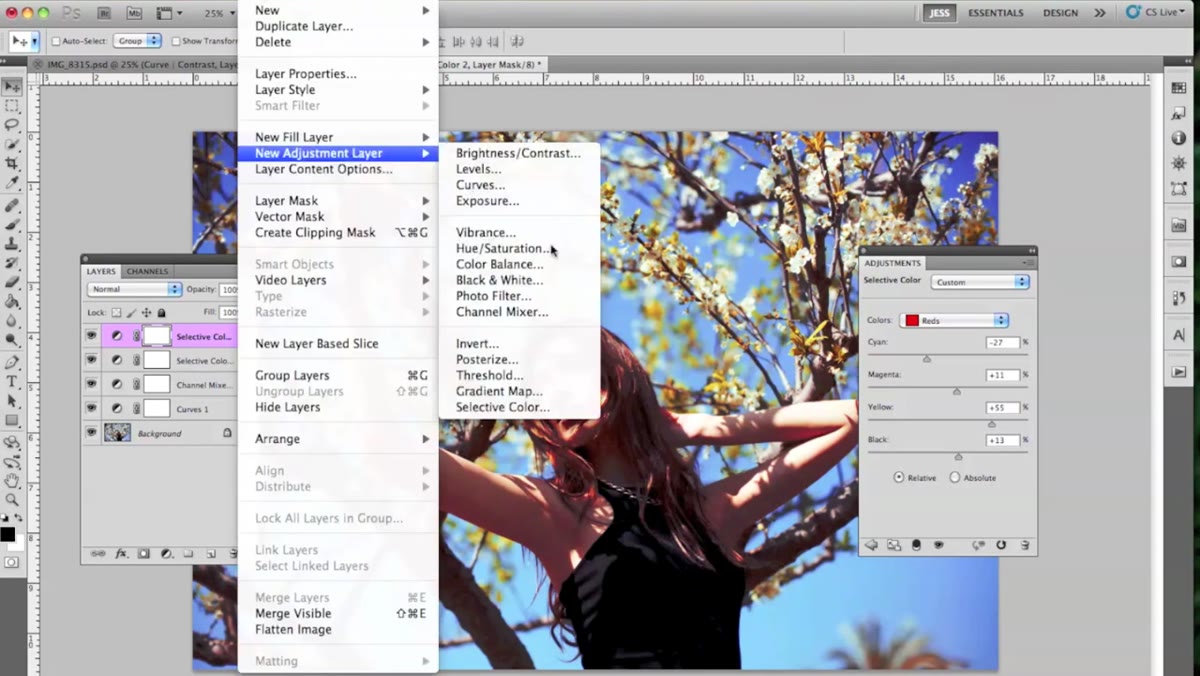Click add layer mask icon in Layers panel
This screenshot has height=676, width=1200.
[144, 553]
